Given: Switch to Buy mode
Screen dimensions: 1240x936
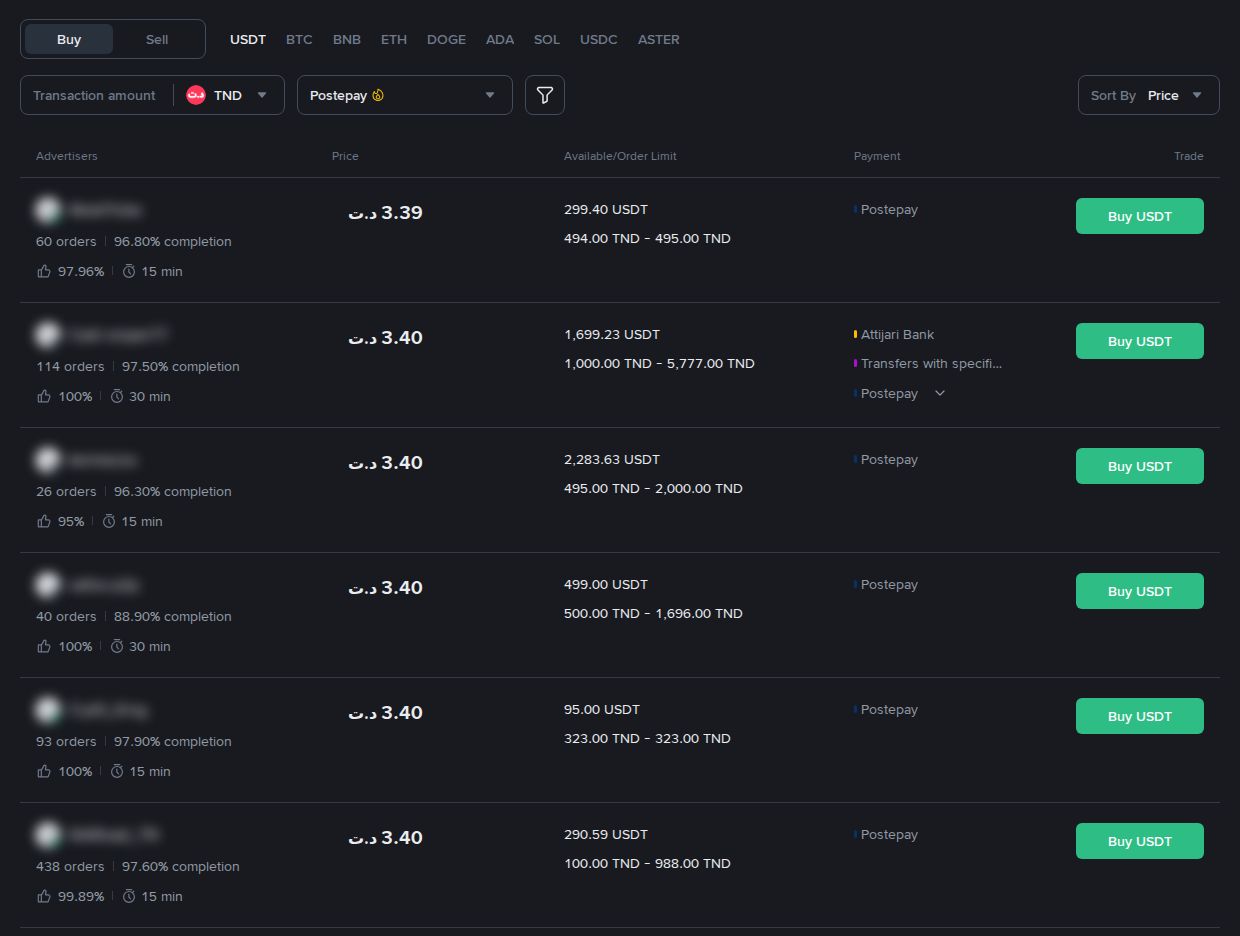Looking at the screenshot, I should pyautogui.click(x=69, y=39).
